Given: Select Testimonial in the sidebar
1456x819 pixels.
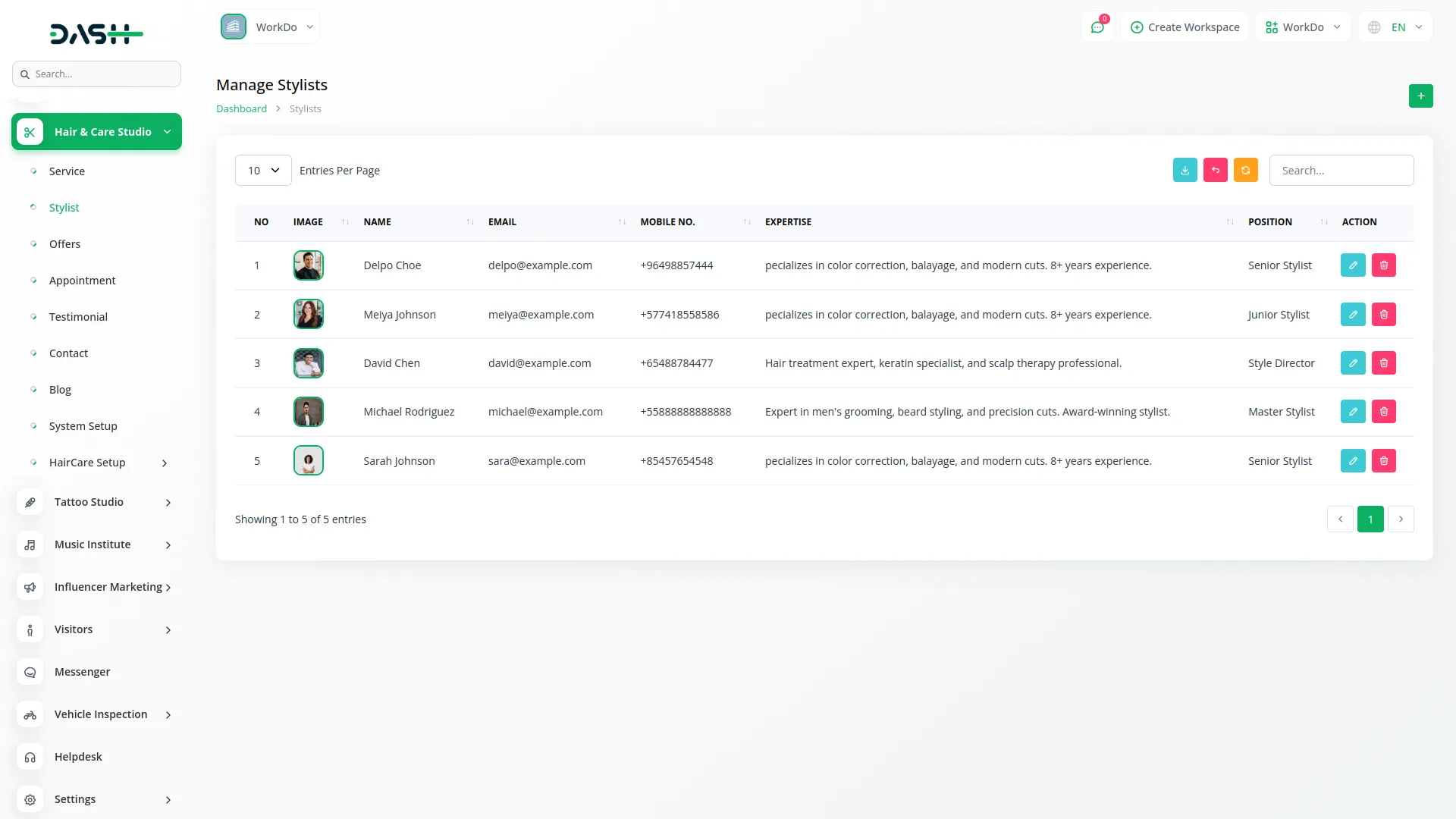Looking at the screenshot, I should [78, 317].
